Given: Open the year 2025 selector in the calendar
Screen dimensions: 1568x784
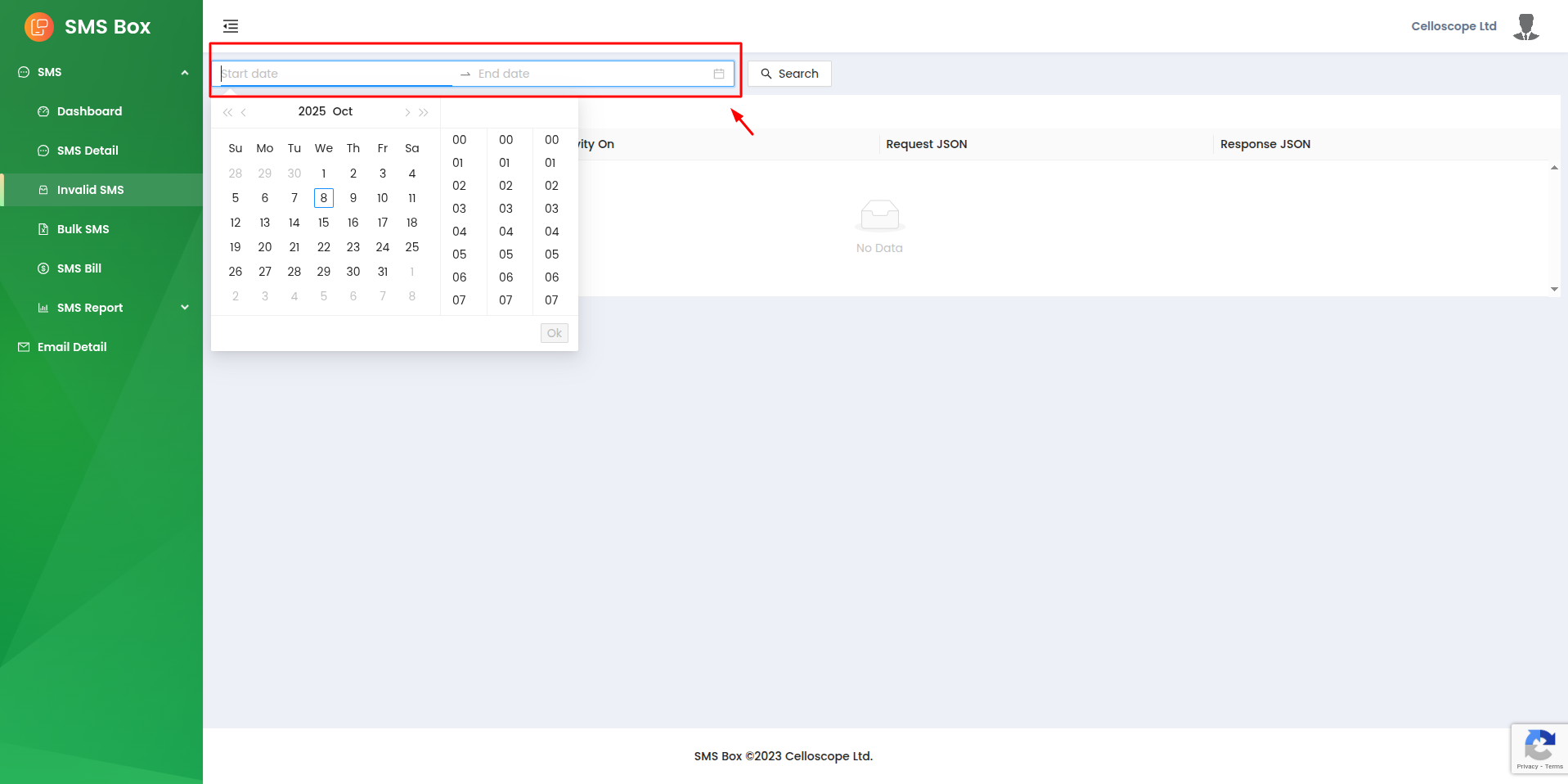Looking at the screenshot, I should 312,111.
